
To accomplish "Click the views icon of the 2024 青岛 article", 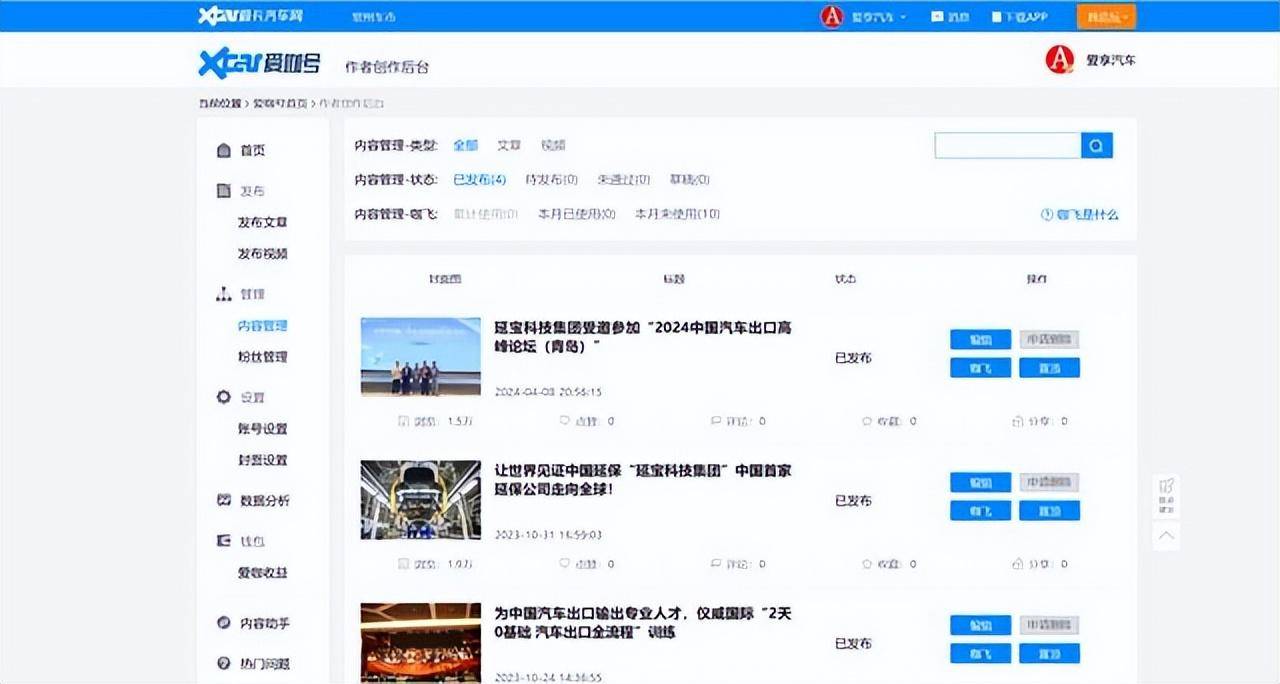I will (x=404, y=422).
